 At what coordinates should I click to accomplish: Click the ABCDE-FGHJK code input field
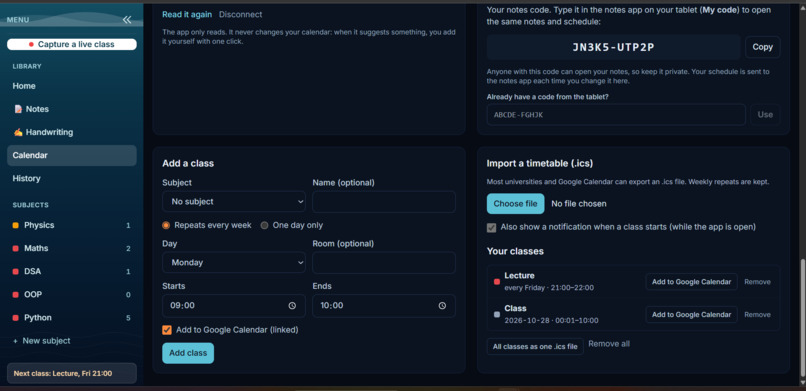pos(616,115)
